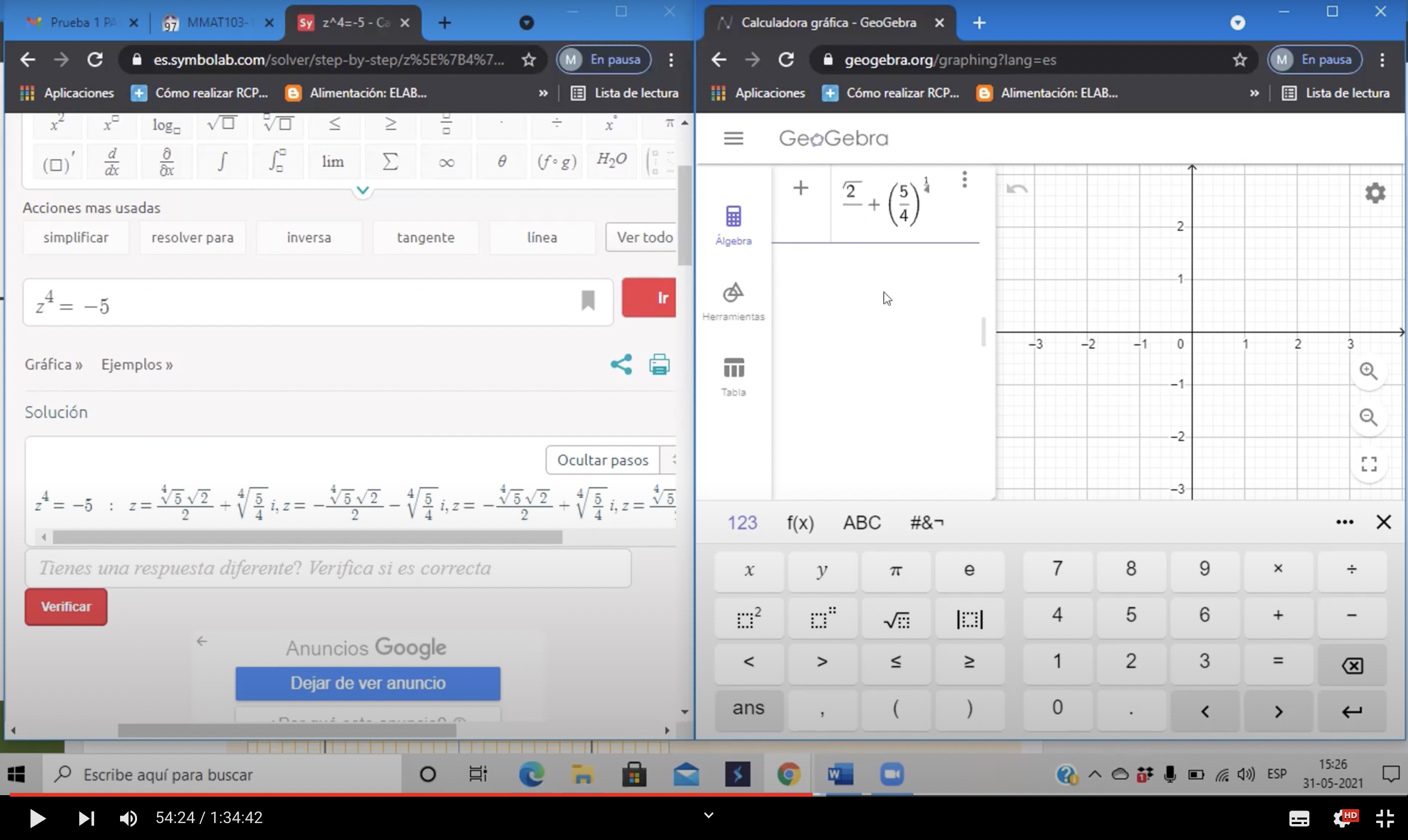1408x840 pixels.
Task: Zoom in on the GeoGebra graph
Action: click(x=1368, y=371)
